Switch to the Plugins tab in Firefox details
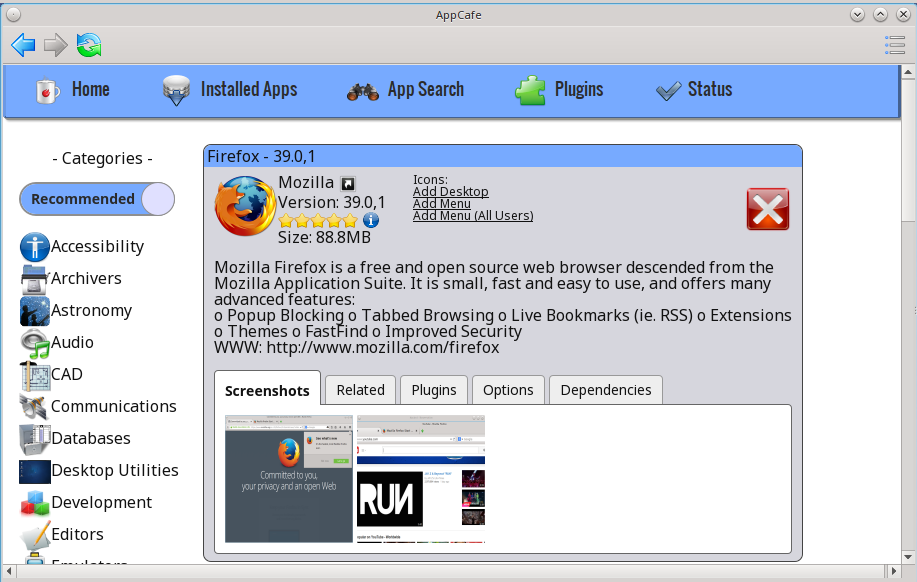The width and height of the screenshot is (917, 582). tap(434, 390)
